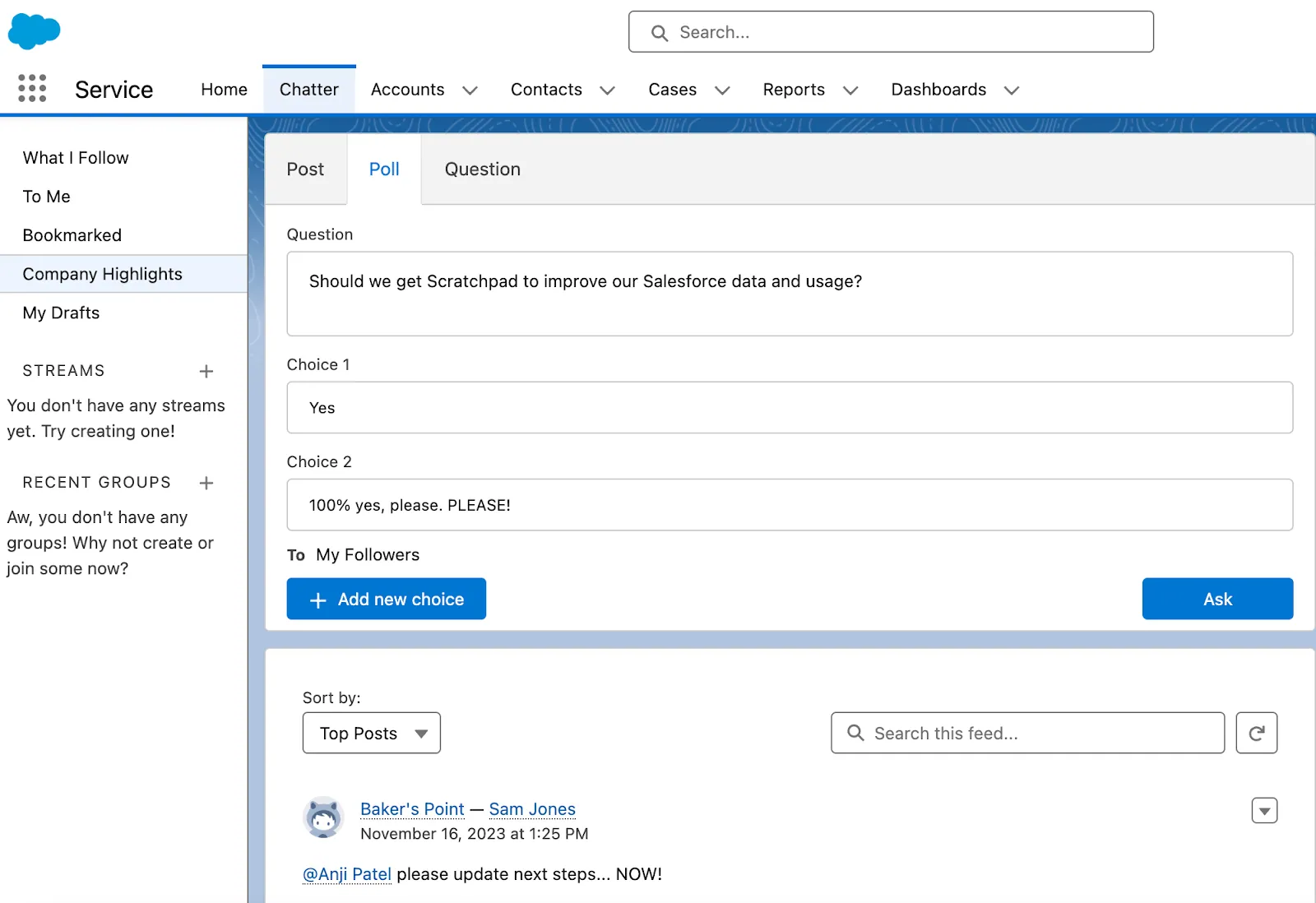Create a group using Recent Groups plus
The height and width of the screenshot is (903, 1316).
(x=206, y=483)
